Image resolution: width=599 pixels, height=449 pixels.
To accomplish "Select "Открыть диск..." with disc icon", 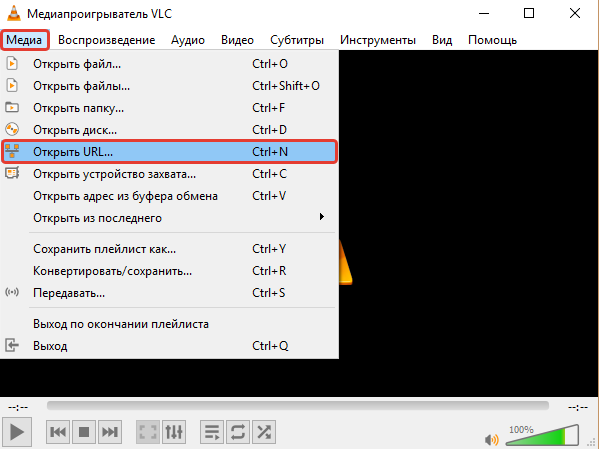I will [x=169, y=130].
